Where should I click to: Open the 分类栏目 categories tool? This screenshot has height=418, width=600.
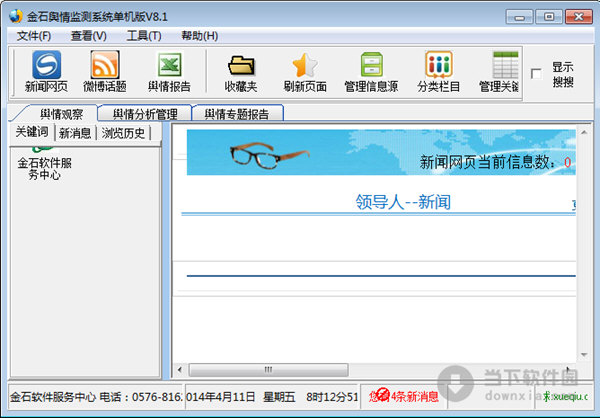pyautogui.click(x=439, y=72)
